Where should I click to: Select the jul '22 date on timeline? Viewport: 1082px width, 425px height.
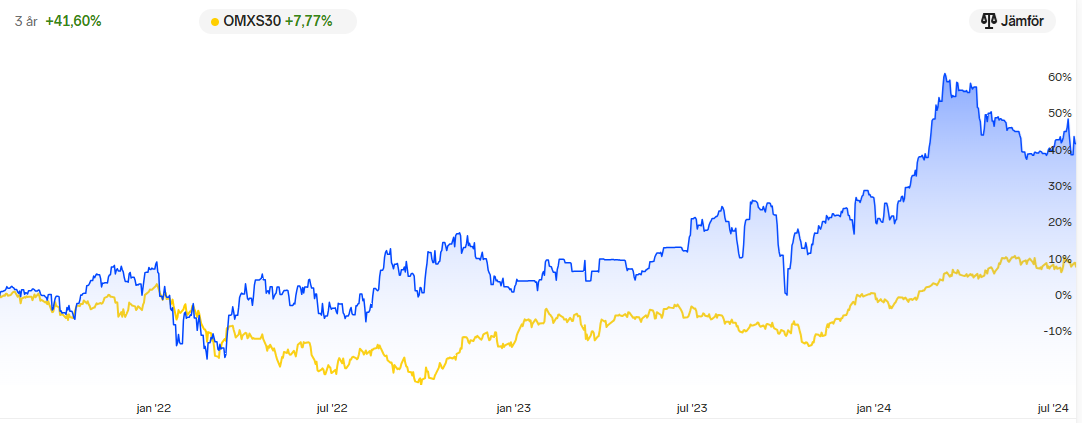click(331, 408)
